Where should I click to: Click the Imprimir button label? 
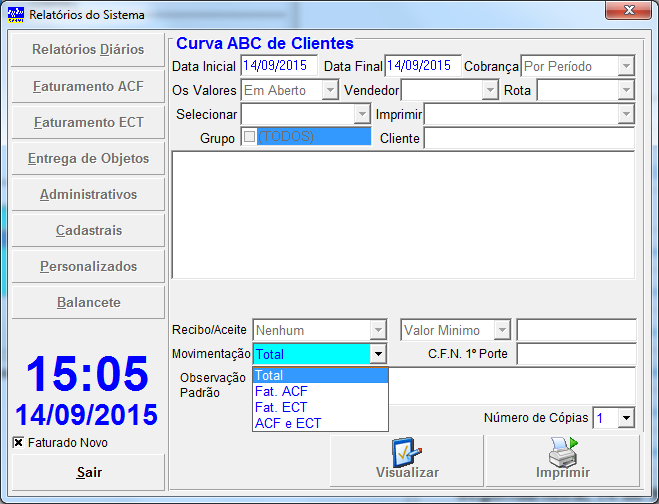(563, 472)
